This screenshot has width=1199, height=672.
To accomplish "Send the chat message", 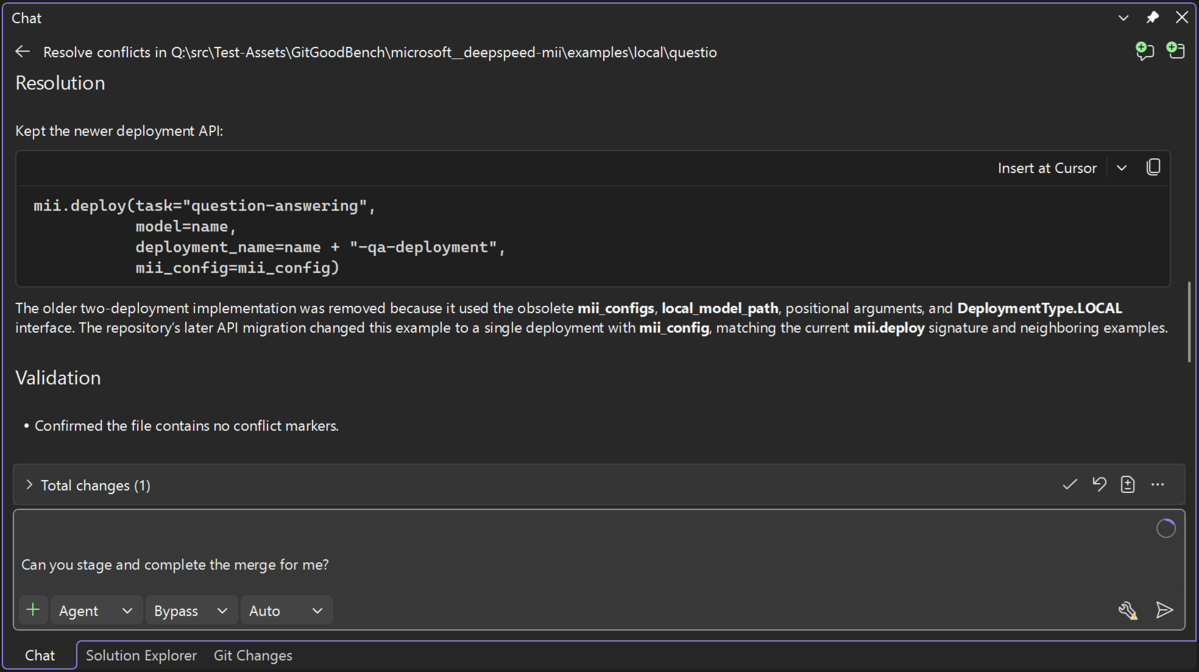I will click(x=1164, y=610).
